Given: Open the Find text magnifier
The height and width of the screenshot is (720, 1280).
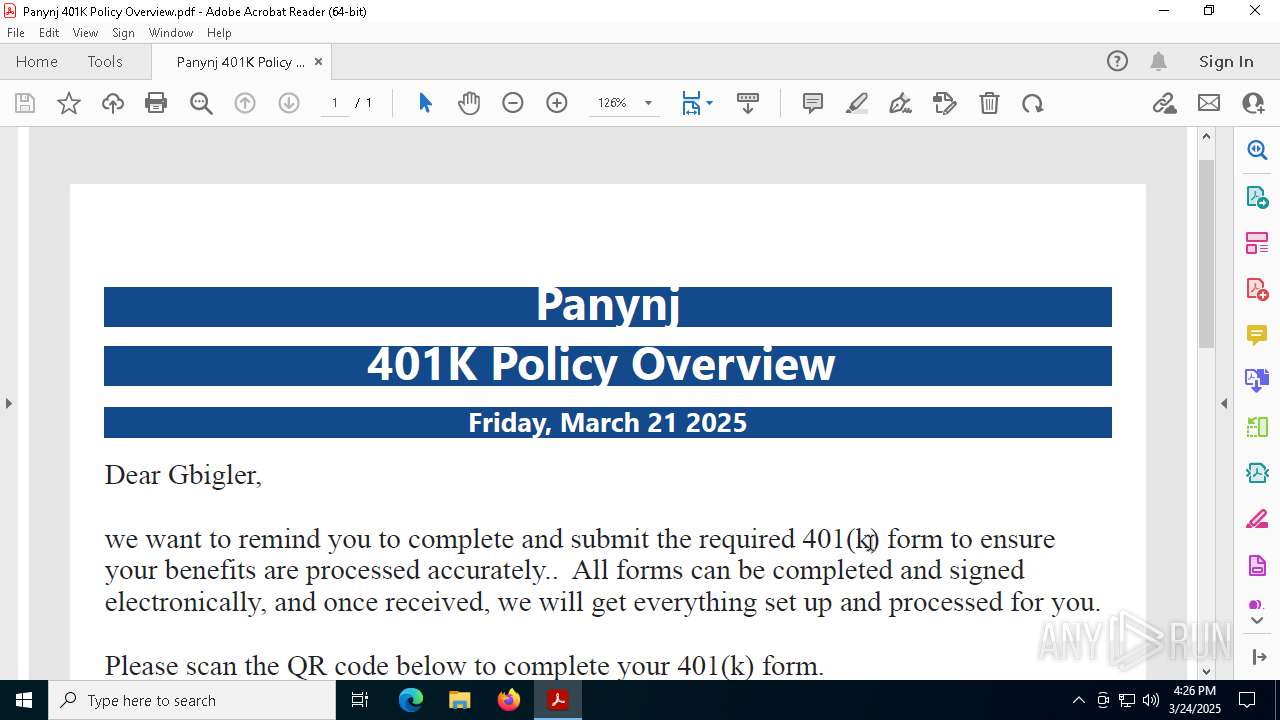Looking at the screenshot, I should [201, 103].
